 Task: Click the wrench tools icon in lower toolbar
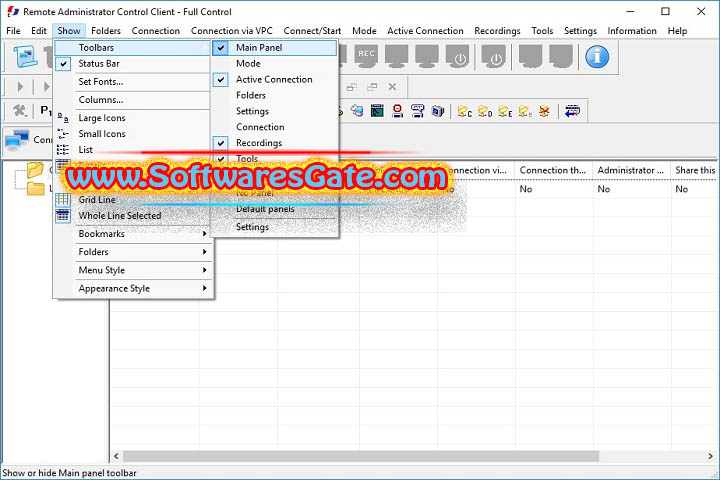point(20,111)
